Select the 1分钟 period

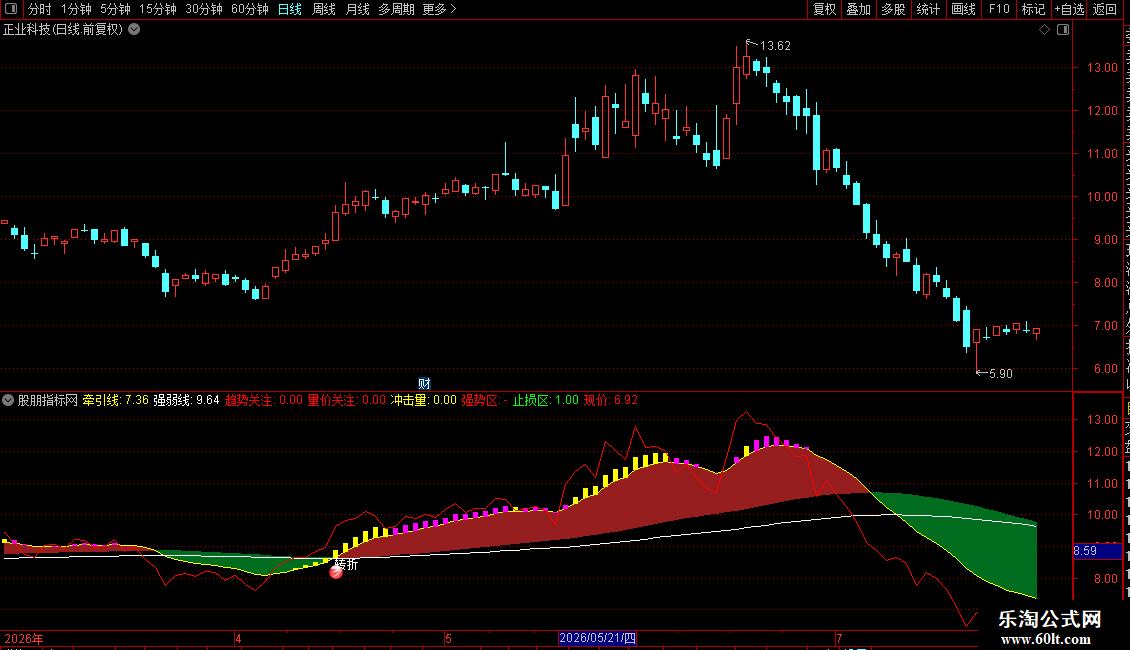pos(76,9)
